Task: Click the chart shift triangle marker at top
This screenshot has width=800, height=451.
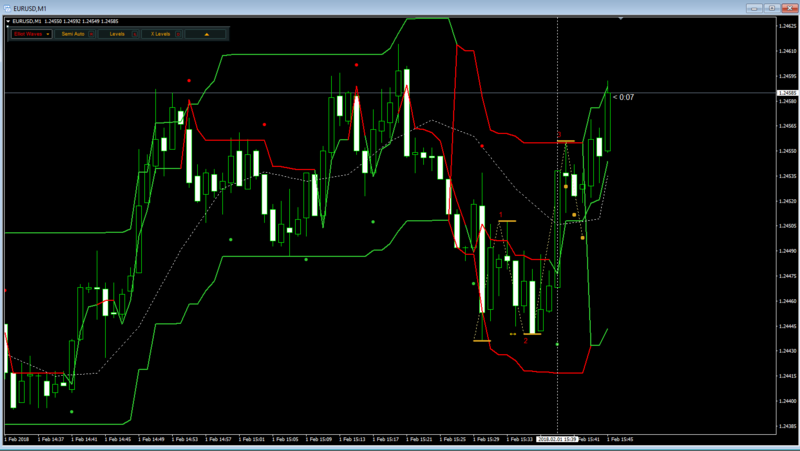Action: [x=621, y=18]
